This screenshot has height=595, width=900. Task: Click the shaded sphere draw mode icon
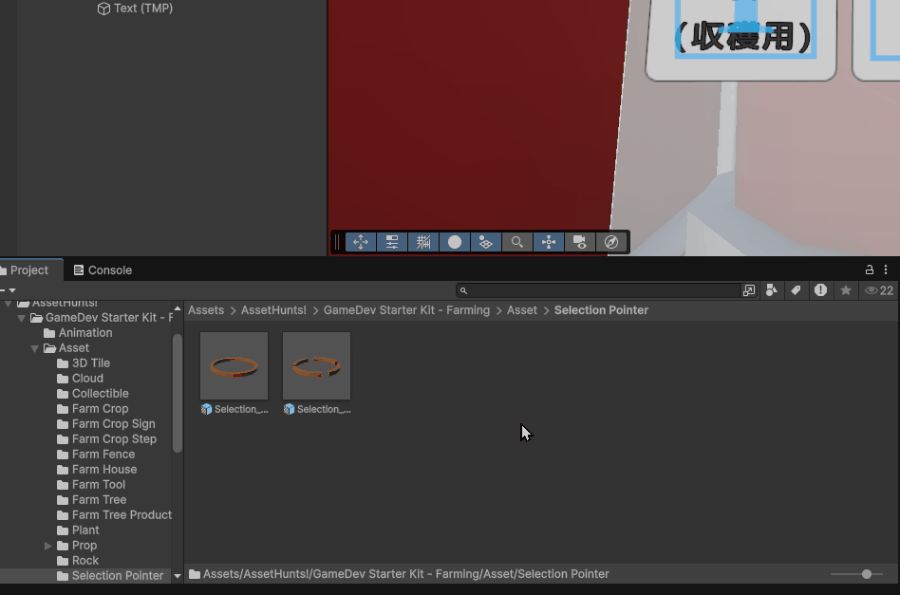coord(454,242)
